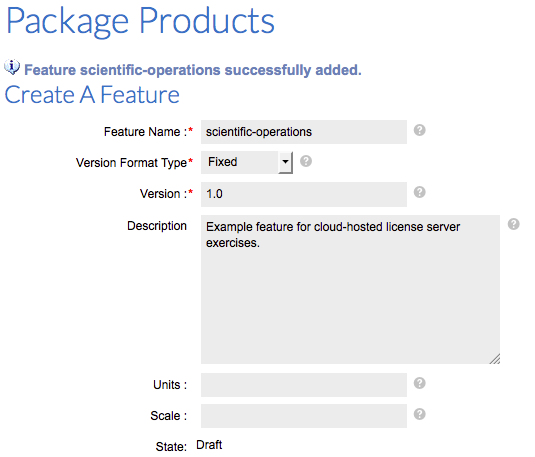Open help for Version Format Type
The height and width of the screenshot is (457, 535).
pos(306,161)
